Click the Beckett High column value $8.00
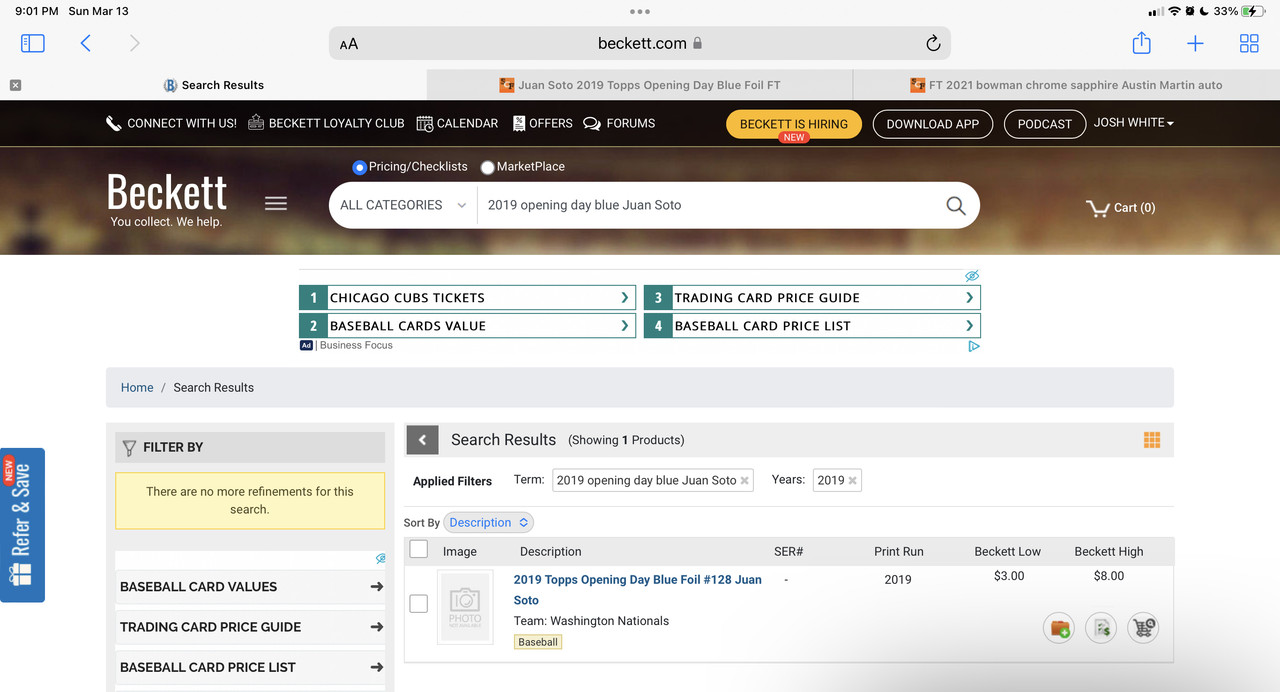Screen dimensions: 1280x692 point(1109,576)
